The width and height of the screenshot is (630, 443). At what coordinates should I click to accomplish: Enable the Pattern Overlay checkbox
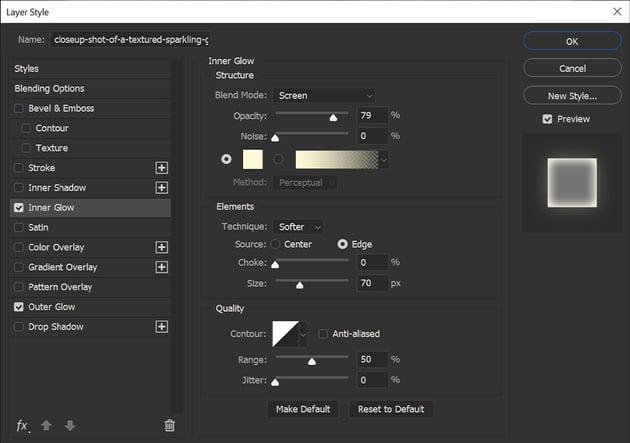point(18,287)
